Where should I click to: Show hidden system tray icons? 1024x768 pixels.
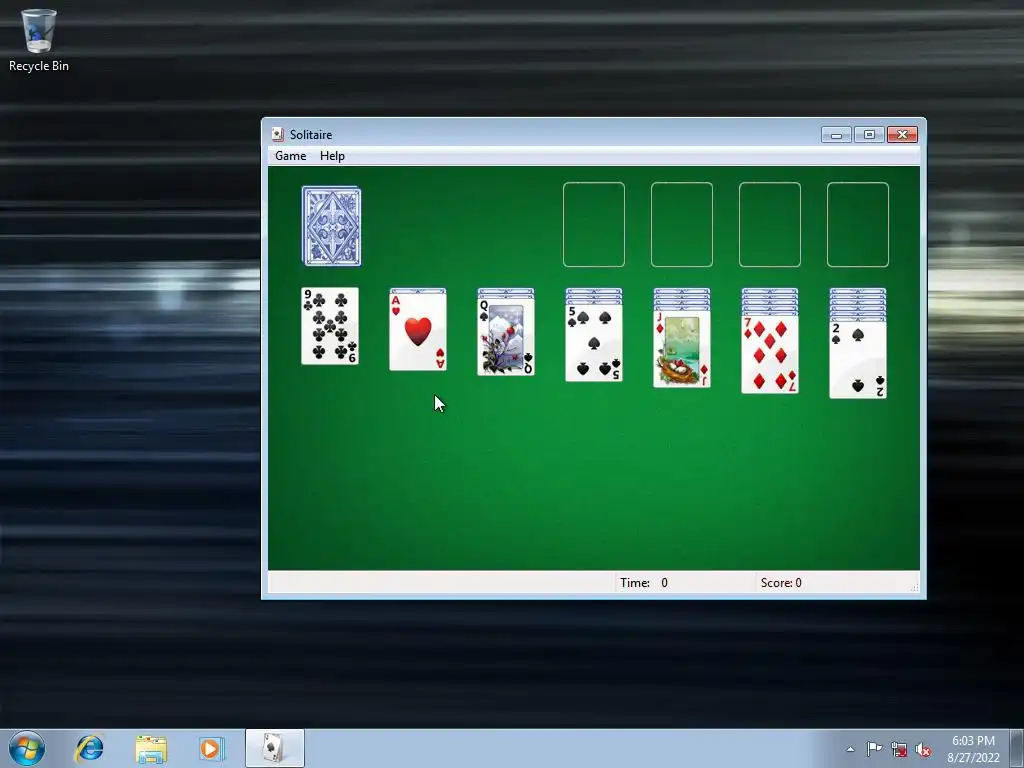[850, 749]
